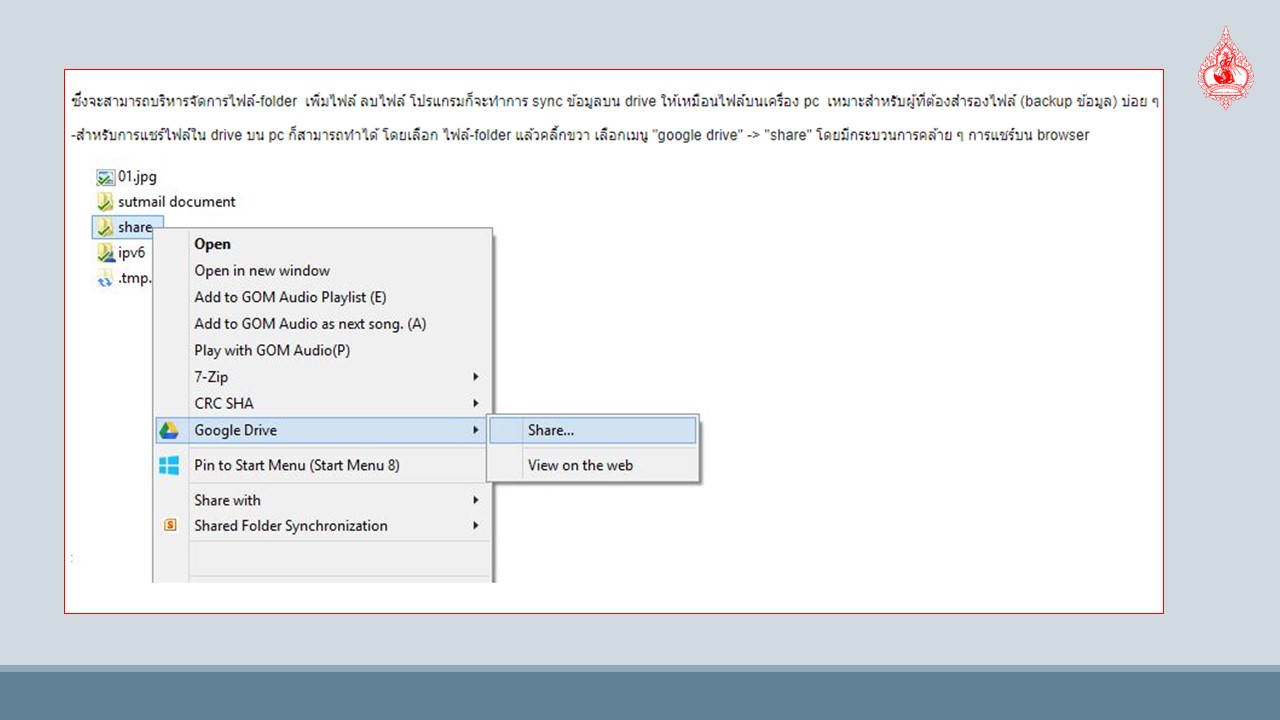Screen dimensions: 1280x720
Task: Click the ipv6 folder icon
Action: [105, 253]
